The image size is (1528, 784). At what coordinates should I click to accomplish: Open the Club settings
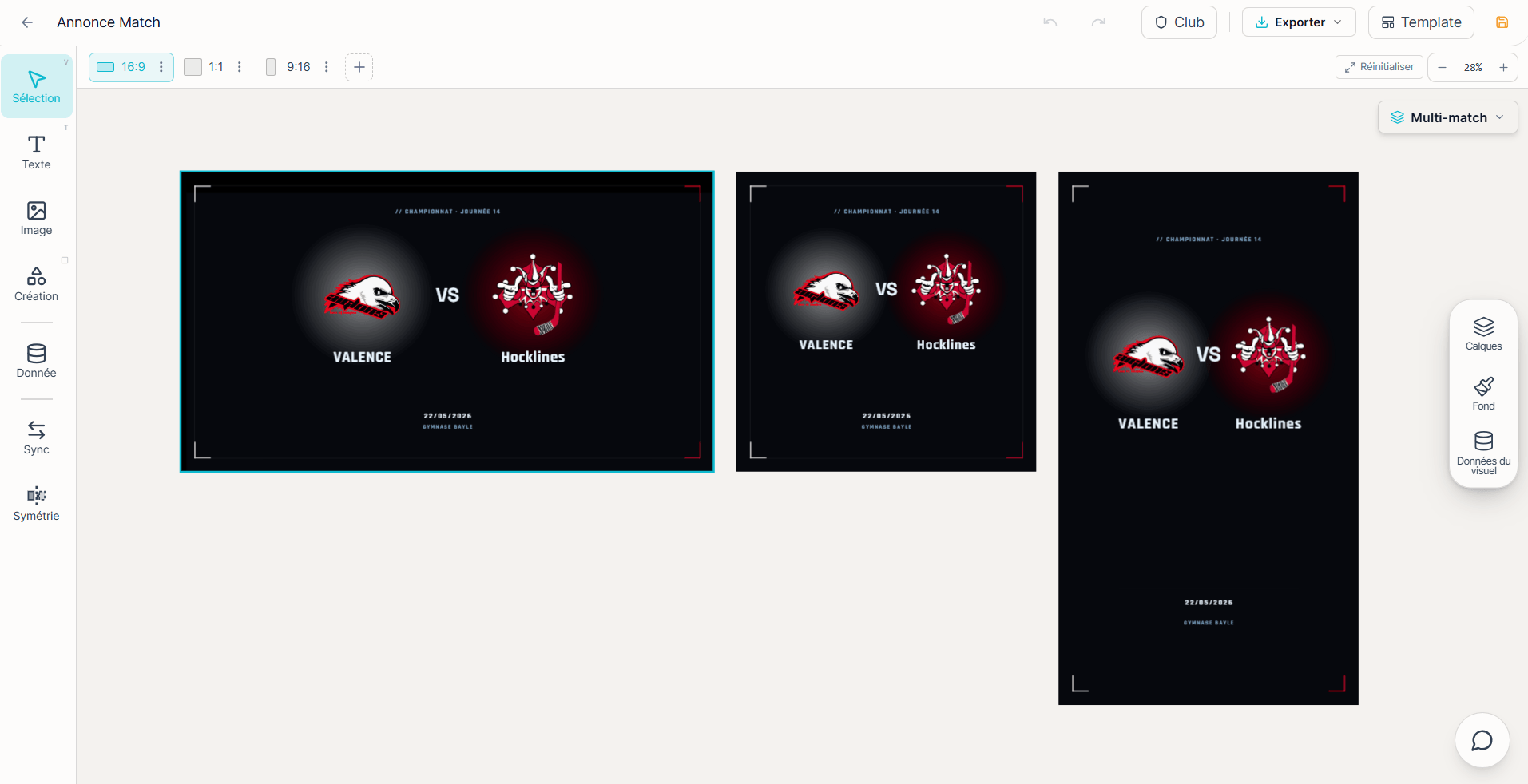(x=1179, y=22)
